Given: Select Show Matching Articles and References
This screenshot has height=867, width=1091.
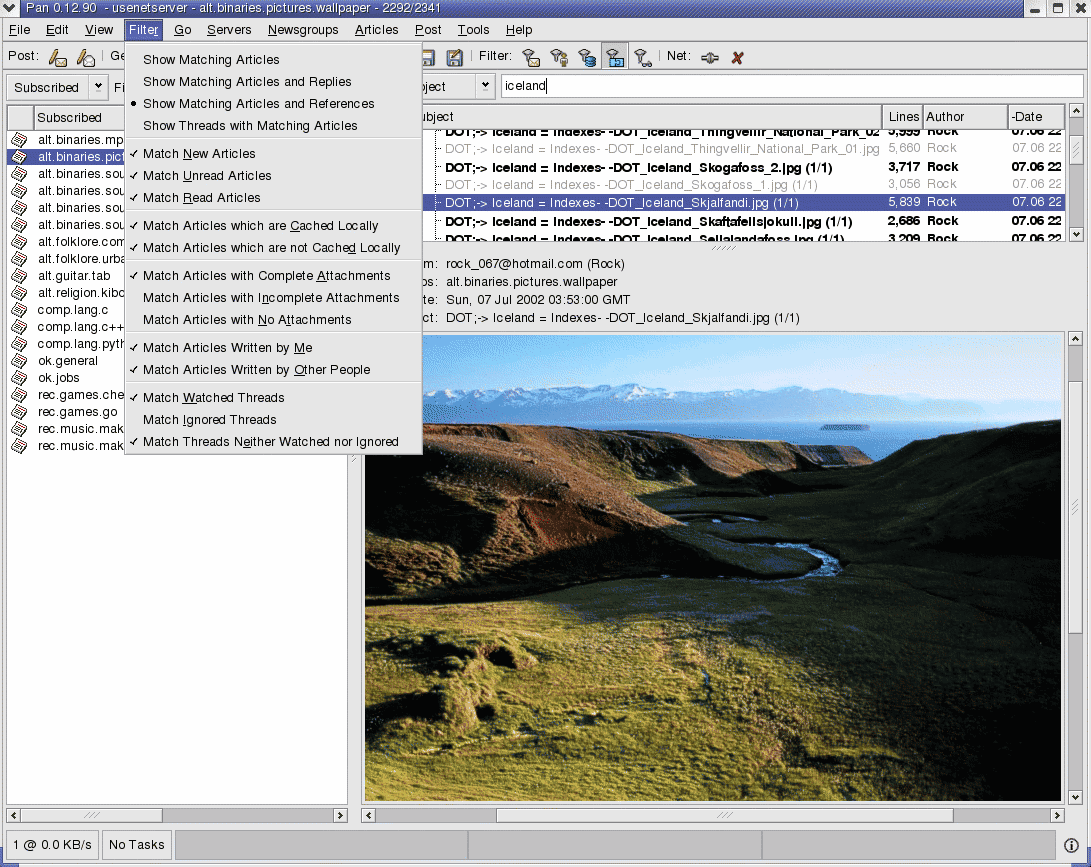Looking at the screenshot, I should 273,104.
